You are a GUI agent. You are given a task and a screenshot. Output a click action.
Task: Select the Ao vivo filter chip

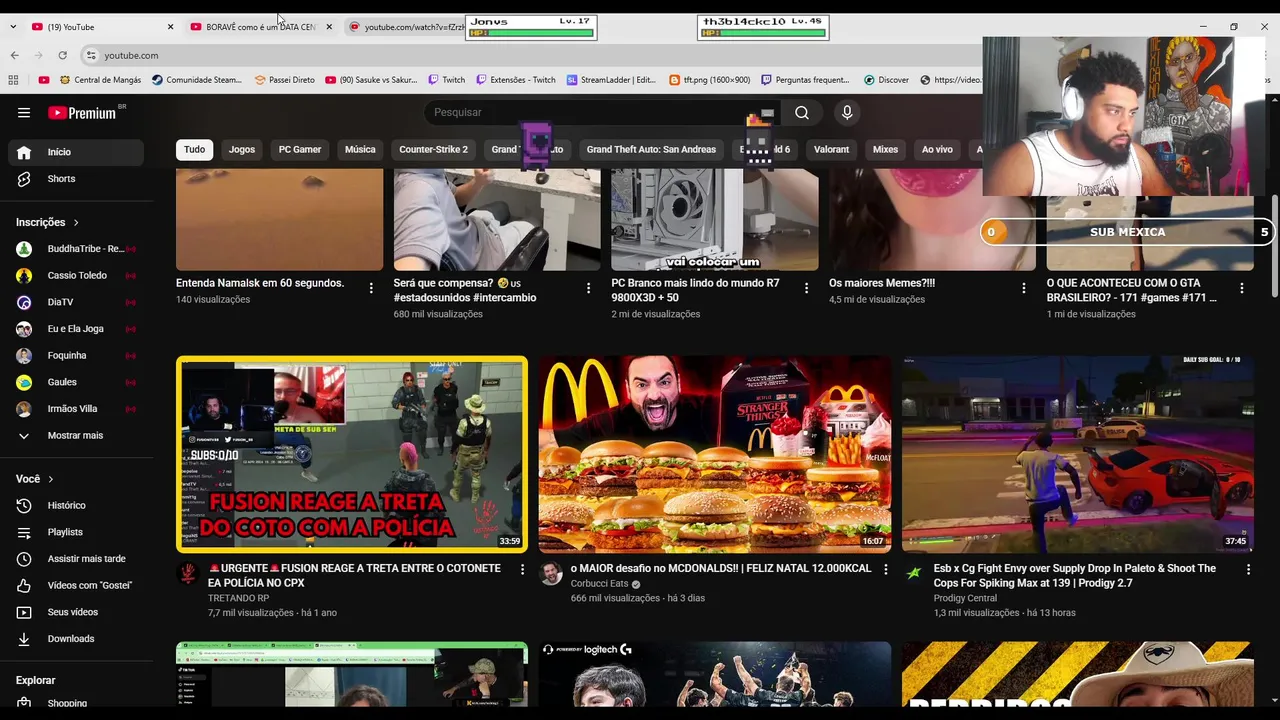point(937,150)
